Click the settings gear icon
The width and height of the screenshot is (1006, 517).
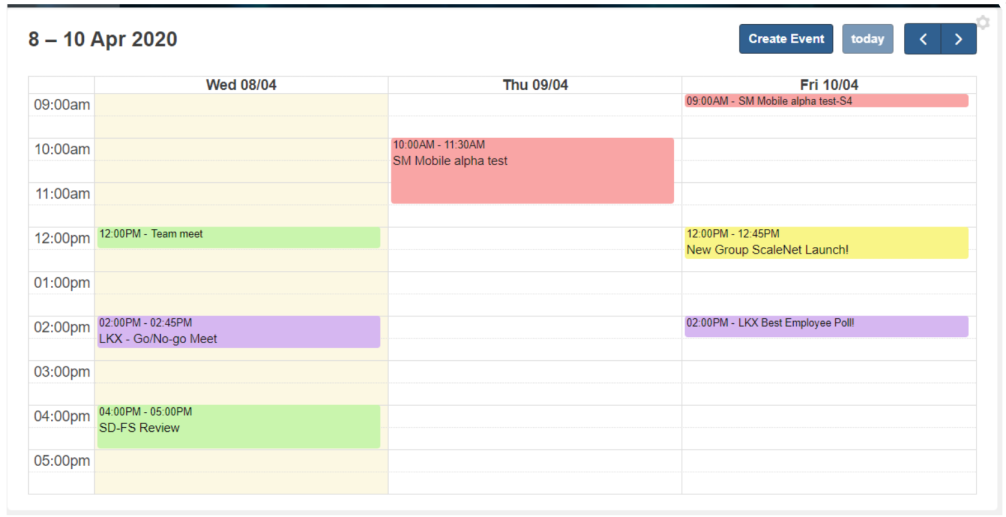[982, 23]
